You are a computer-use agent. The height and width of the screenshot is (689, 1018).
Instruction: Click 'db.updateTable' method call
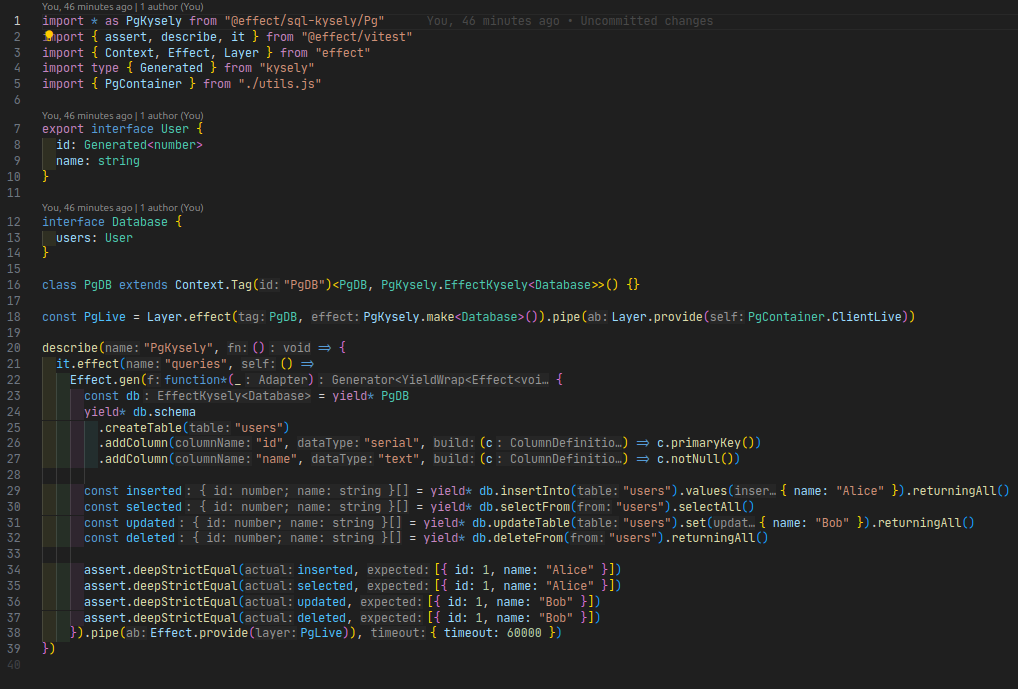coord(521,523)
